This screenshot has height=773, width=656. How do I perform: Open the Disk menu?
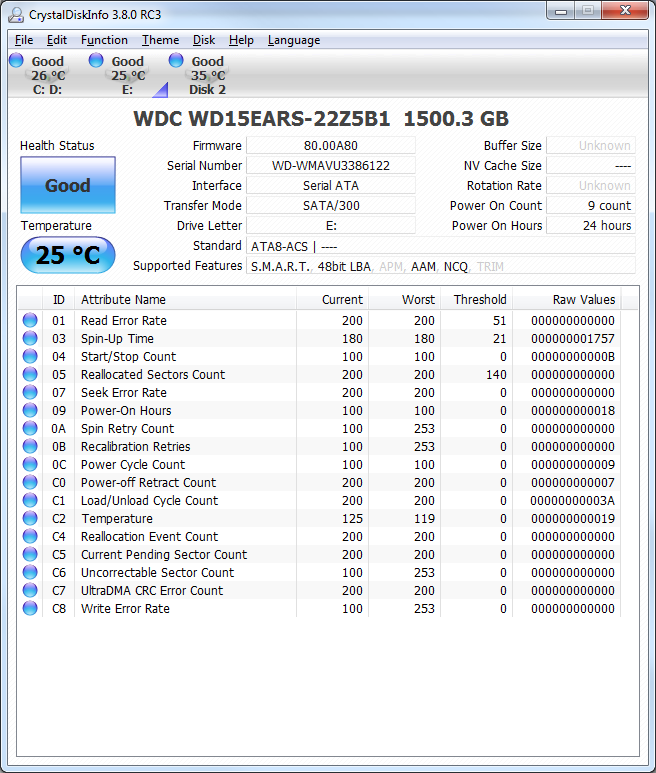[204, 40]
